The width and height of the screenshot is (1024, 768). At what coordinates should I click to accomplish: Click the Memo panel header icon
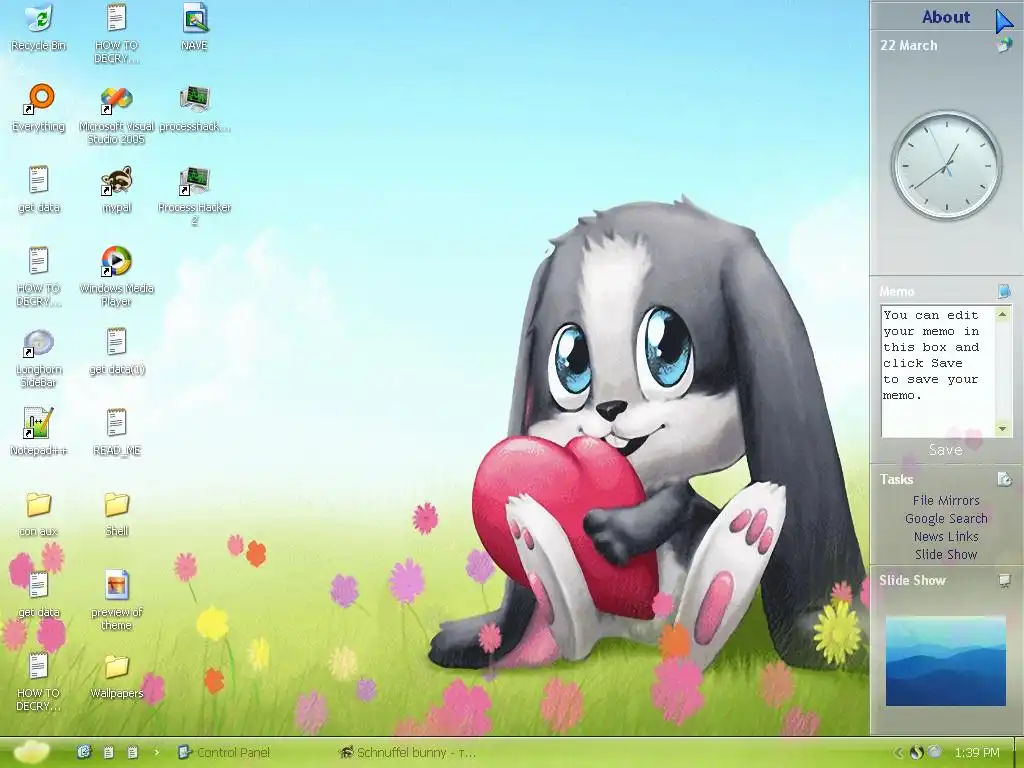[1004, 291]
